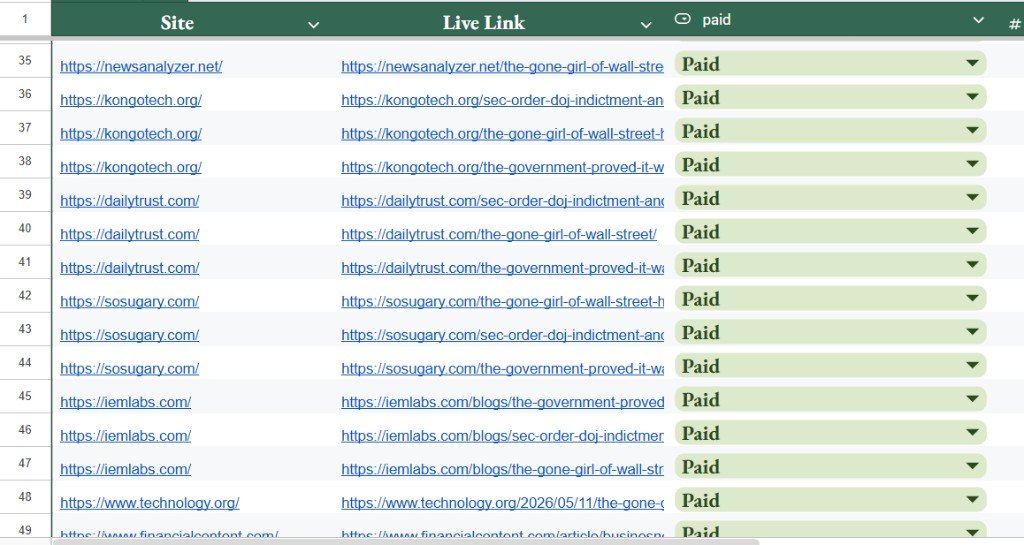Screen dimensions: 1024x545
Task: Select row 48 header
Action: [25, 497]
